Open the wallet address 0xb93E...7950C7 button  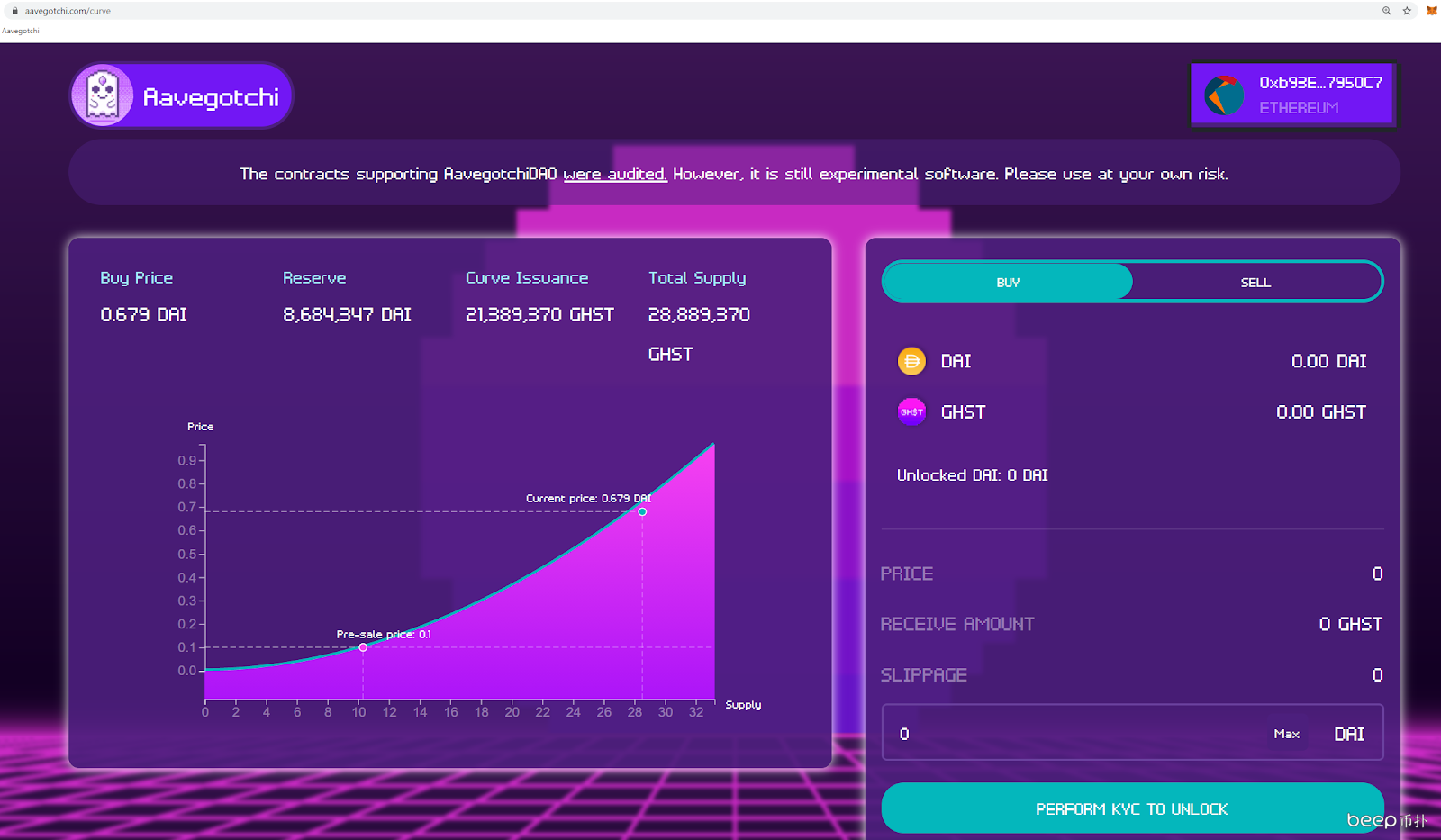click(x=1293, y=95)
